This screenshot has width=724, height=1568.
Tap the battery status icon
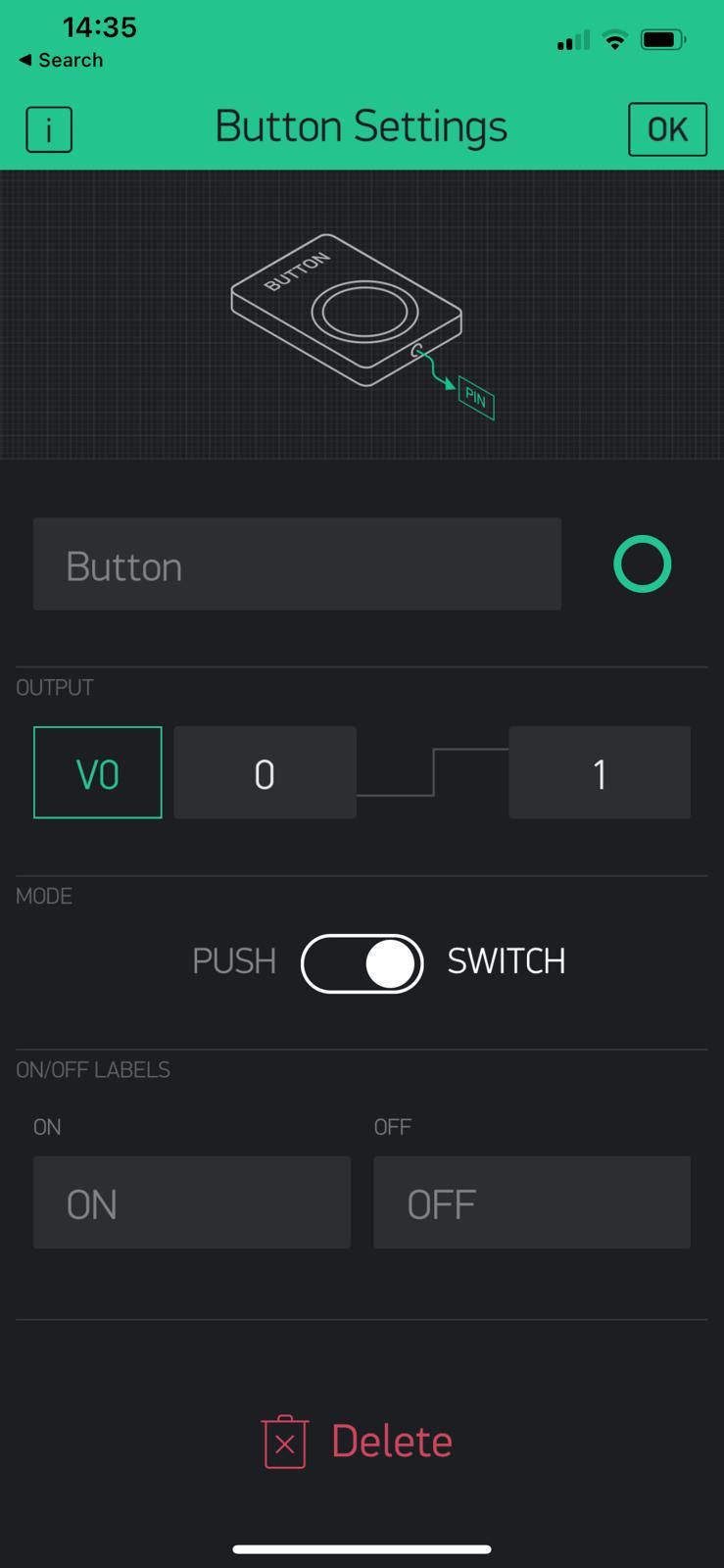coord(663,40)
